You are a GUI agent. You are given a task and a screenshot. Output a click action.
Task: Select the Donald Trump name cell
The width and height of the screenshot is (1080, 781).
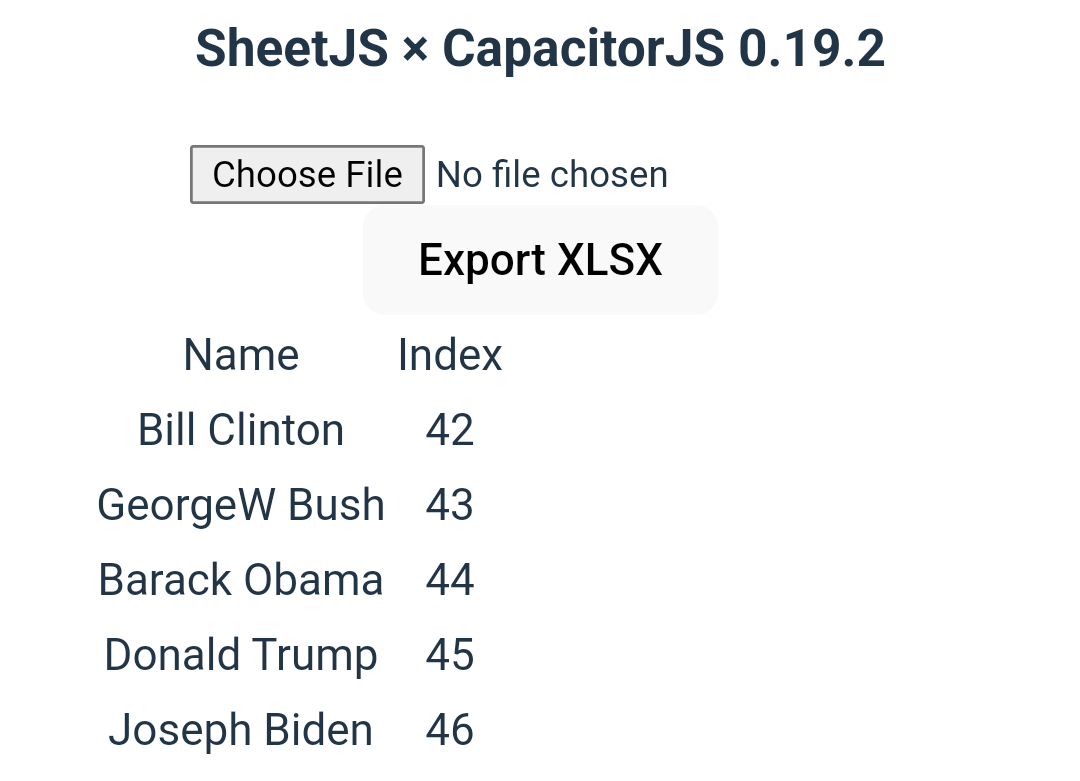click(241, 655)
